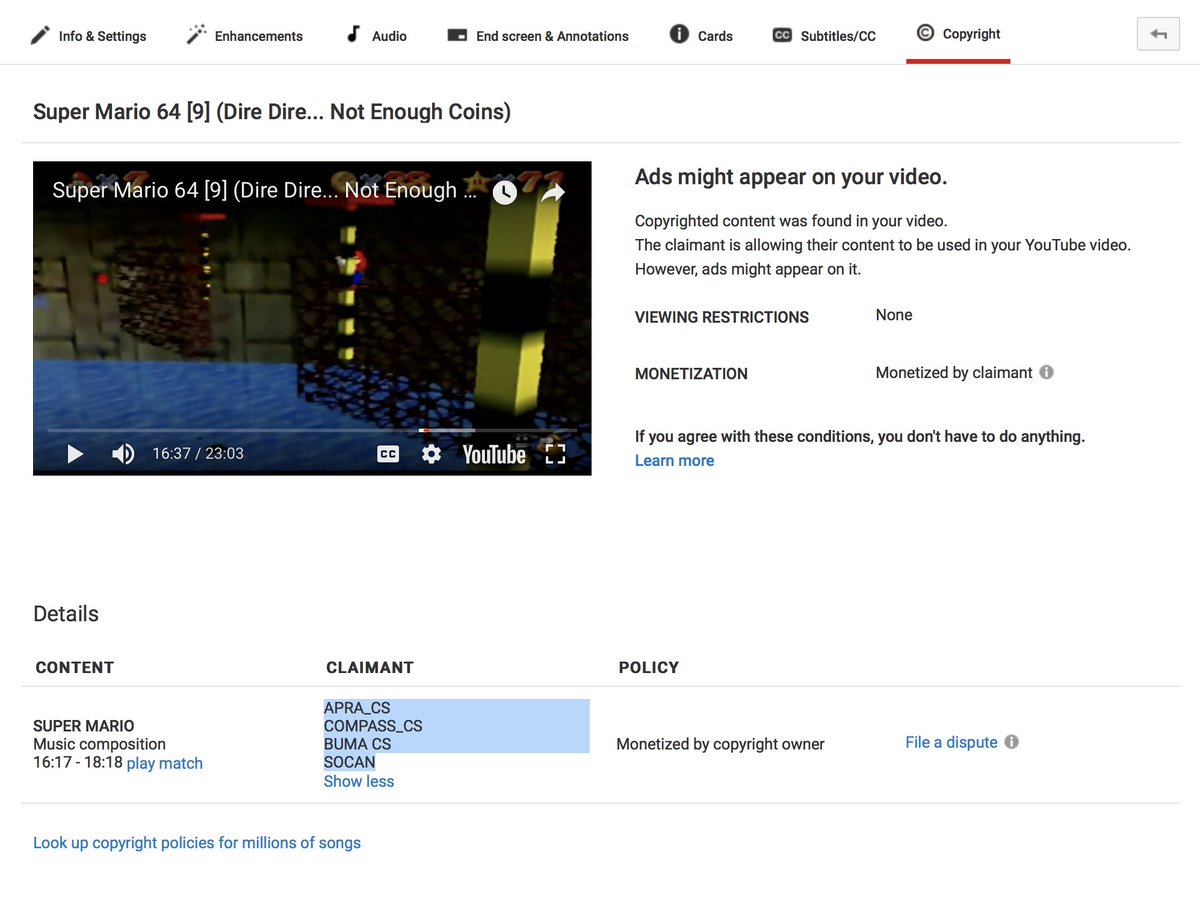Screen dimensions: 1200x897
Task: Click the CC Subtitles tab icon
Action: tap(782, 35)
